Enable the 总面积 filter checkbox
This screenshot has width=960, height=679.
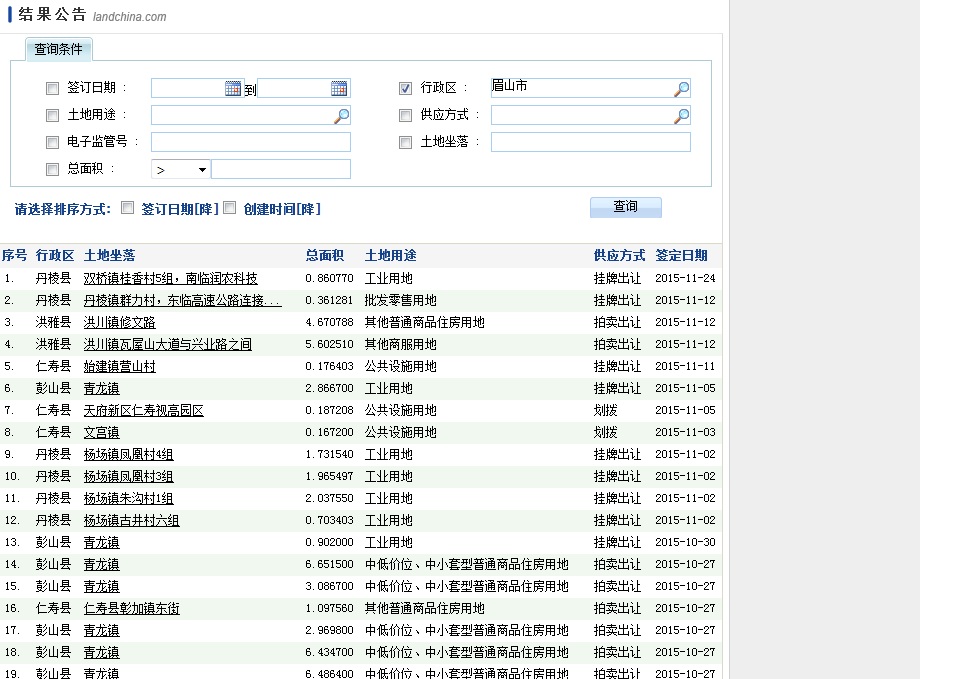[53, 169]
